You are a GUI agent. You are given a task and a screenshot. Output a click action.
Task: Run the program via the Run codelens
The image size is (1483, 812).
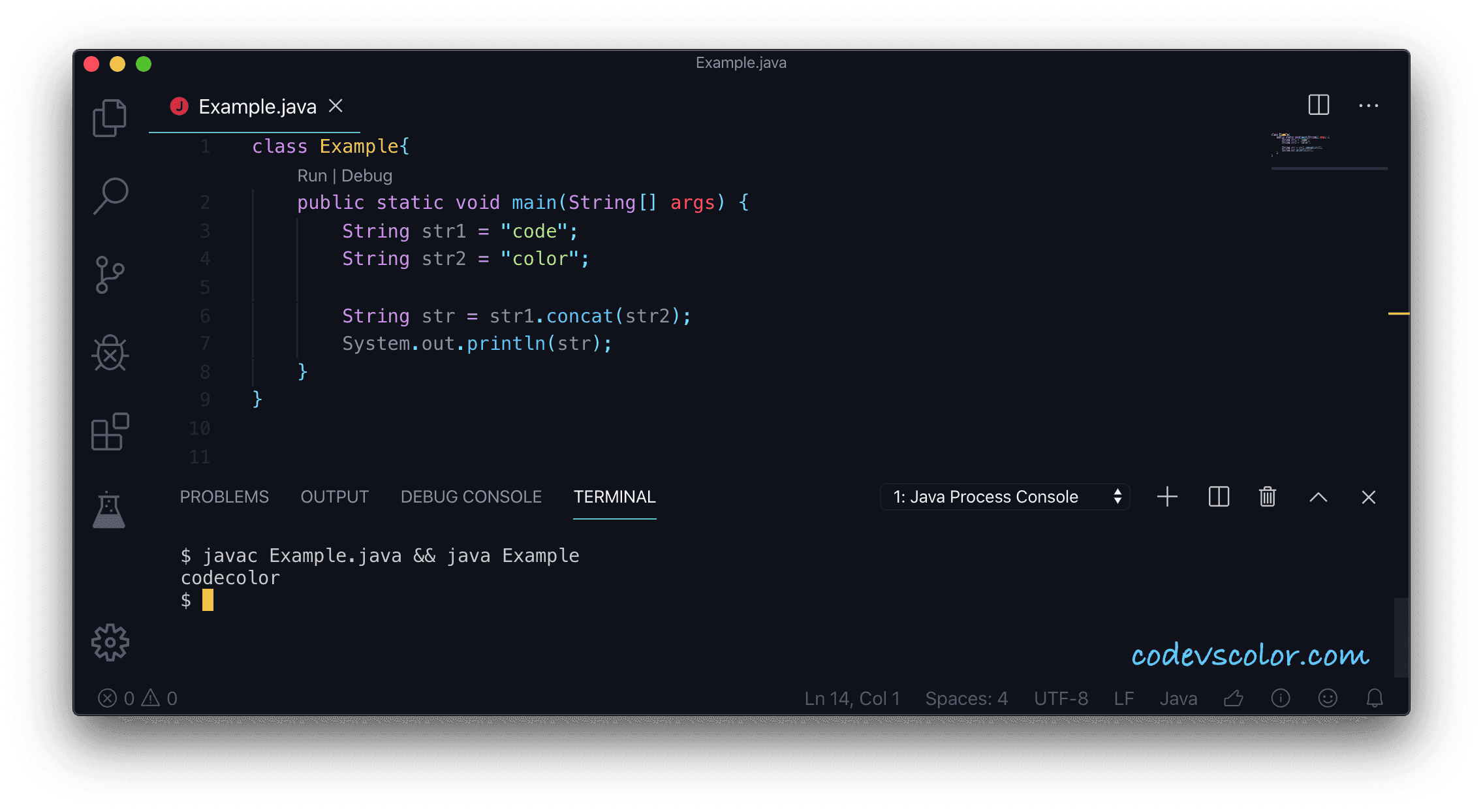pos(312,175)
